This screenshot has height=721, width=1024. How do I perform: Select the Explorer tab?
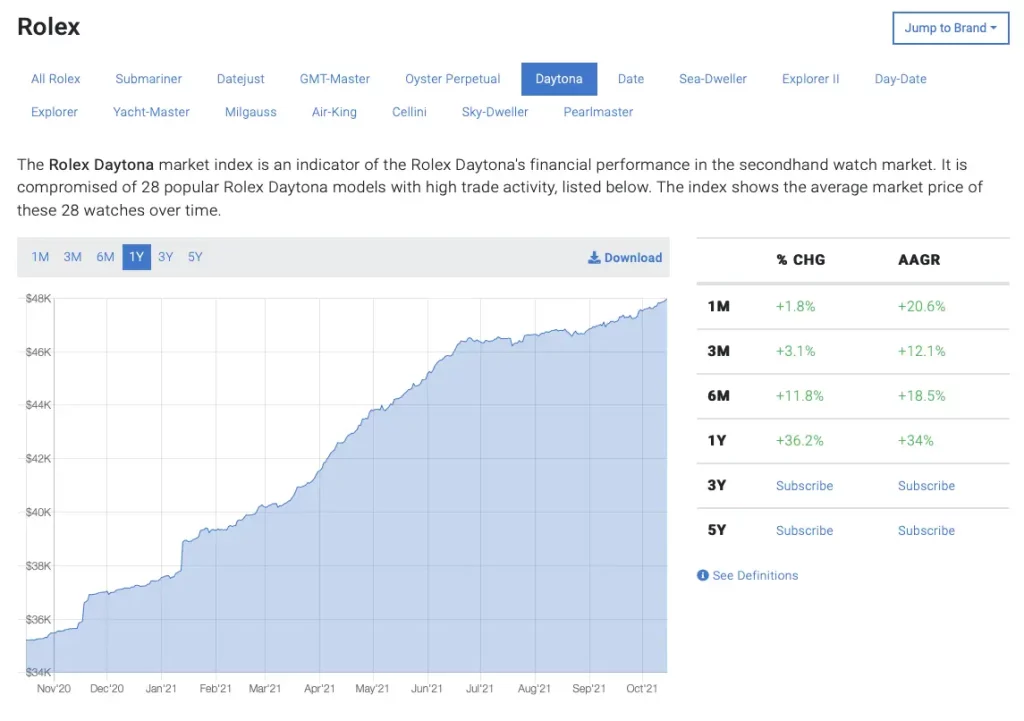[54, 112]
